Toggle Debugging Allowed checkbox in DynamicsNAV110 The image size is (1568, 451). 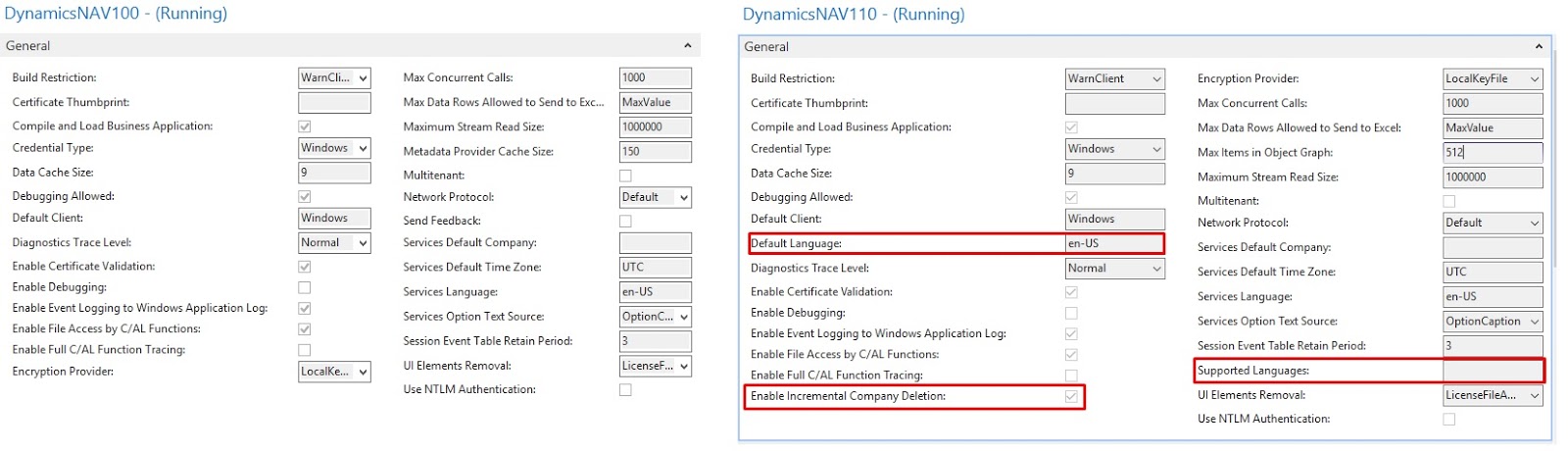(x=1071, y=198)
